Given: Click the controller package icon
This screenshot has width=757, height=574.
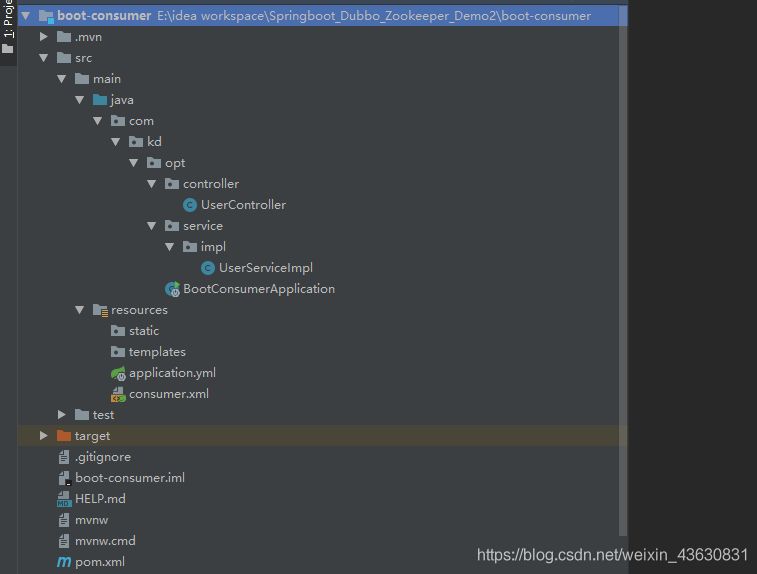Looking at the screenshot, I should pyautogui.click(x=172, y=184).
